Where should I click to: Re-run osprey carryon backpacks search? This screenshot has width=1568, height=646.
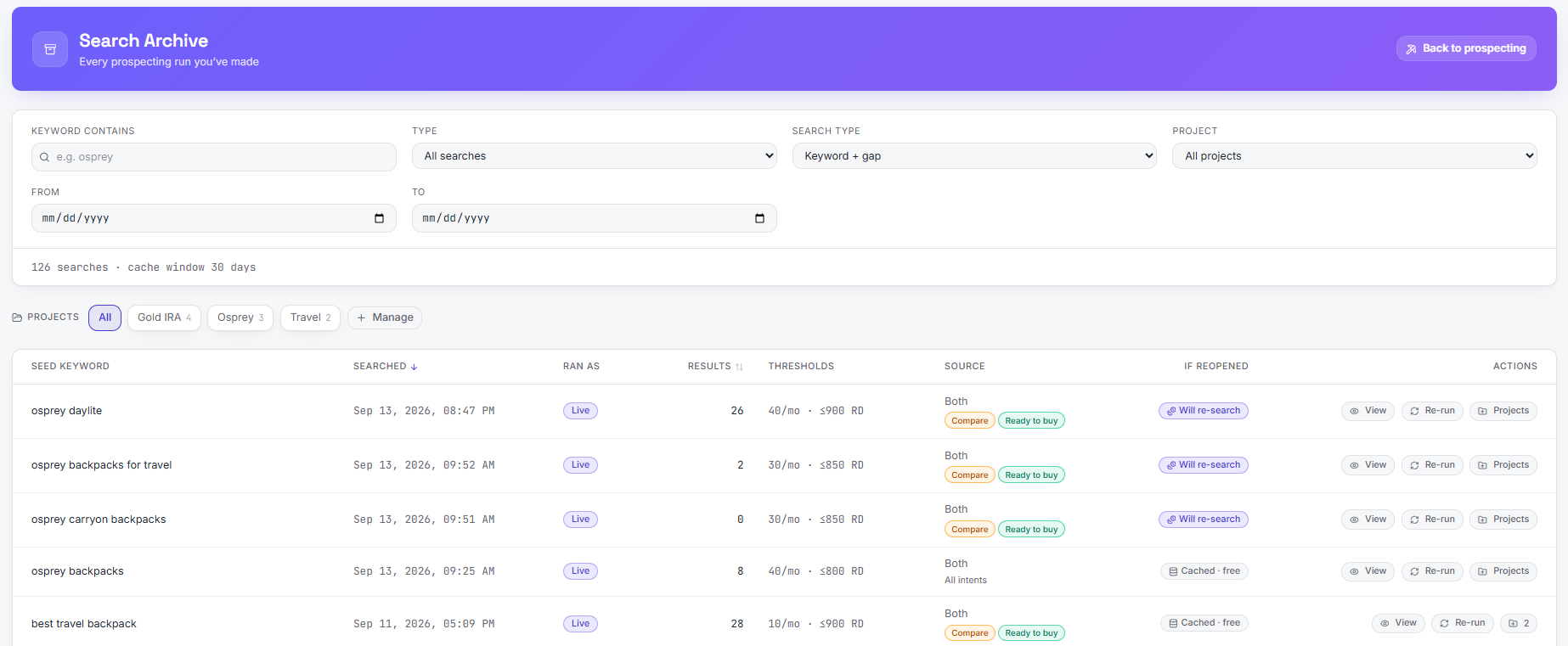(1432, 520)
